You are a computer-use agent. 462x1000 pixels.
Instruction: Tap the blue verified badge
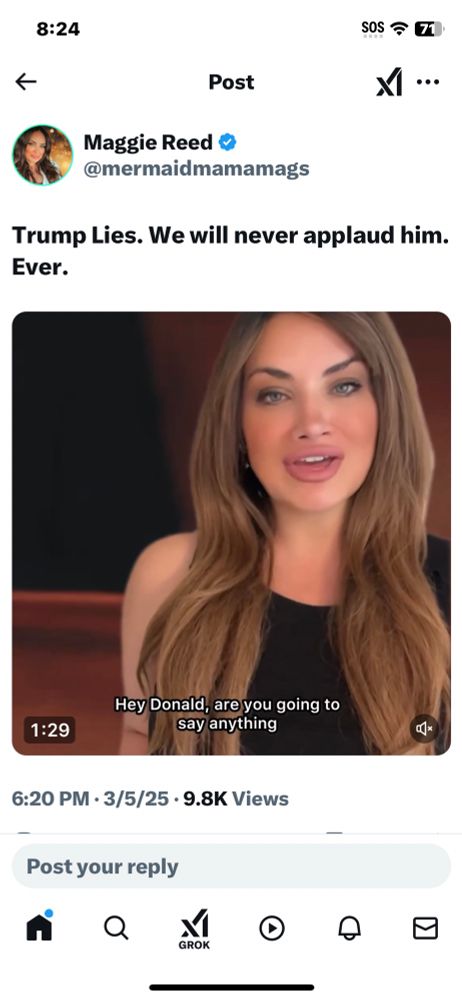click(x=227, y=142)
